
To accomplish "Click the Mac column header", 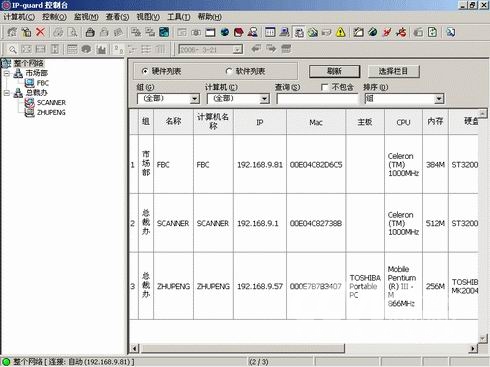I will (x=316, y=122).
